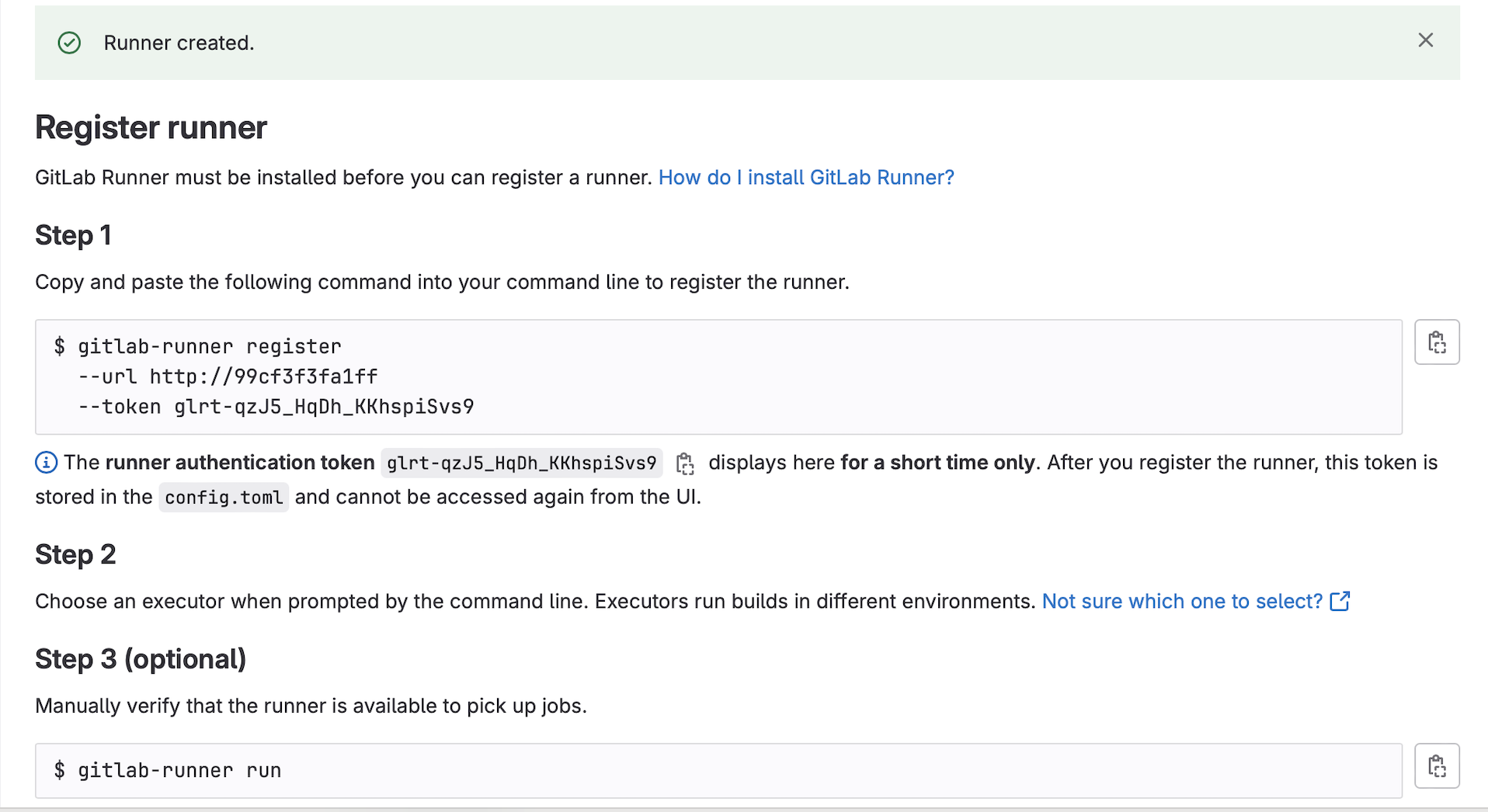1488x812 pixels.
Task: Dismiss the Runner created alert
Action: click(1425, 40)
